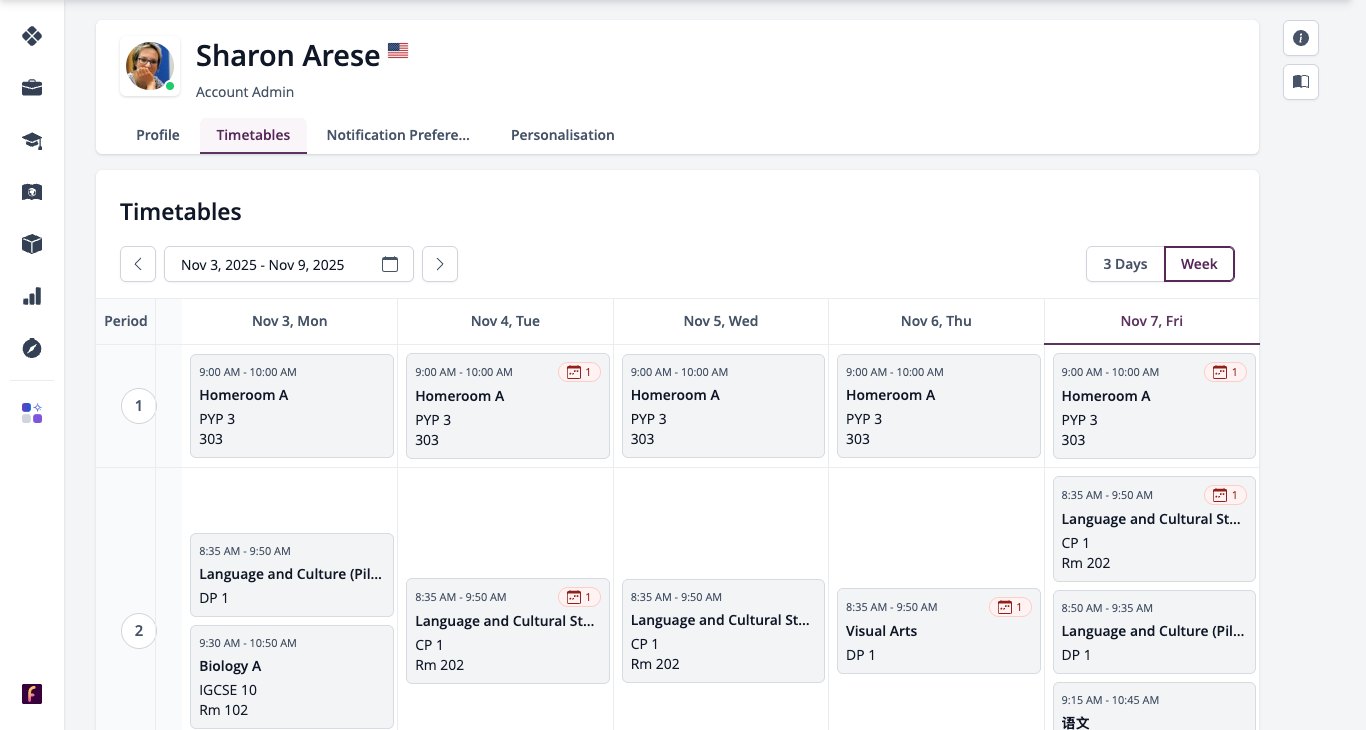
Task: Click the event badge on Visual Arts card
Action: coord(1010,607)
